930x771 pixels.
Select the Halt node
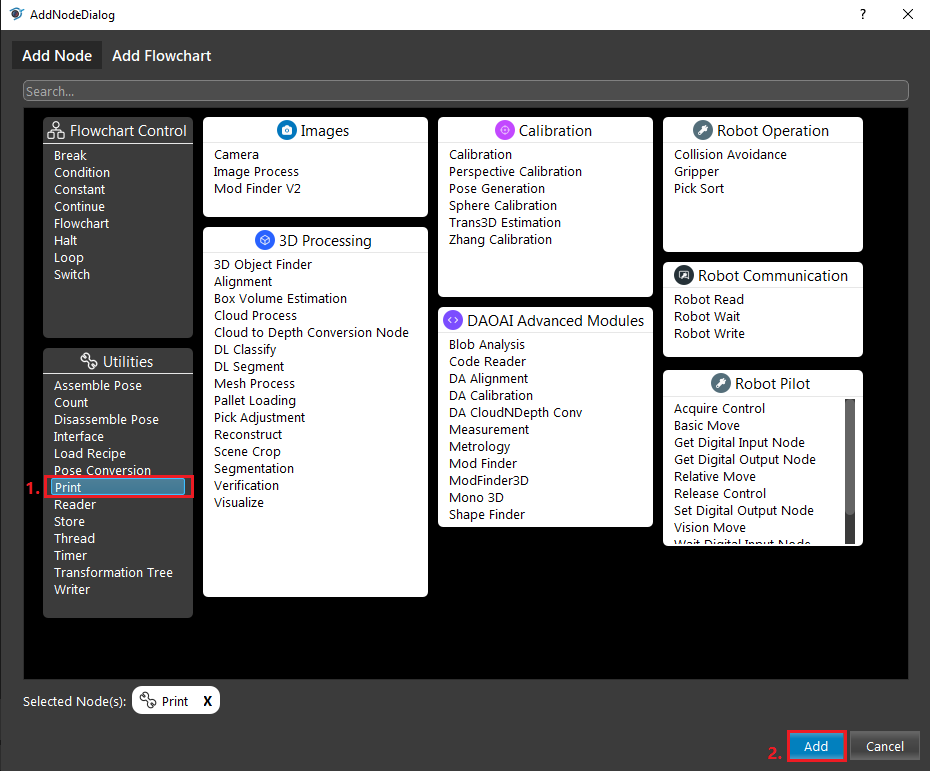tap(65, 241)
